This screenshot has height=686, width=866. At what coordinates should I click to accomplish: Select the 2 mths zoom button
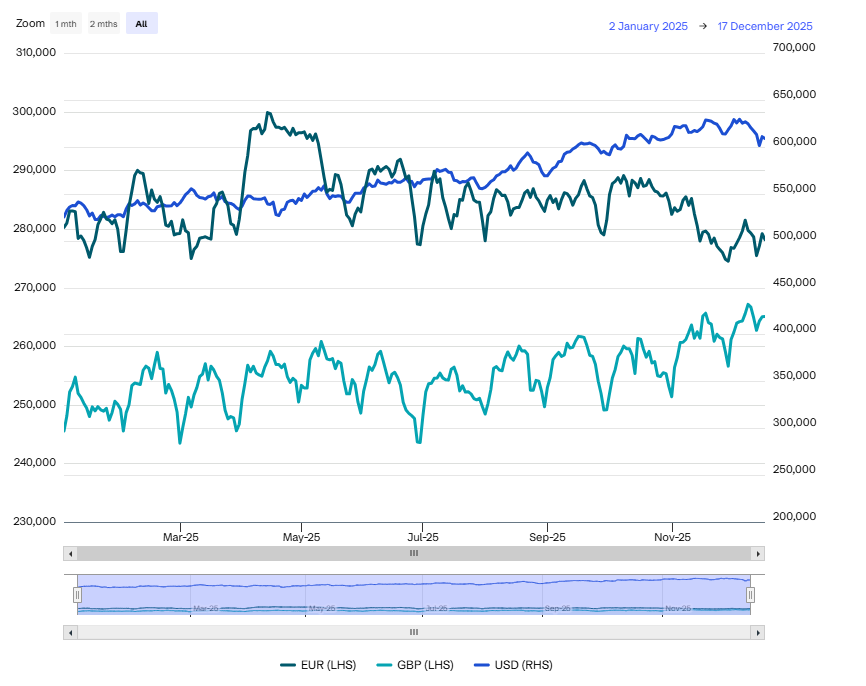coord(103,24)
